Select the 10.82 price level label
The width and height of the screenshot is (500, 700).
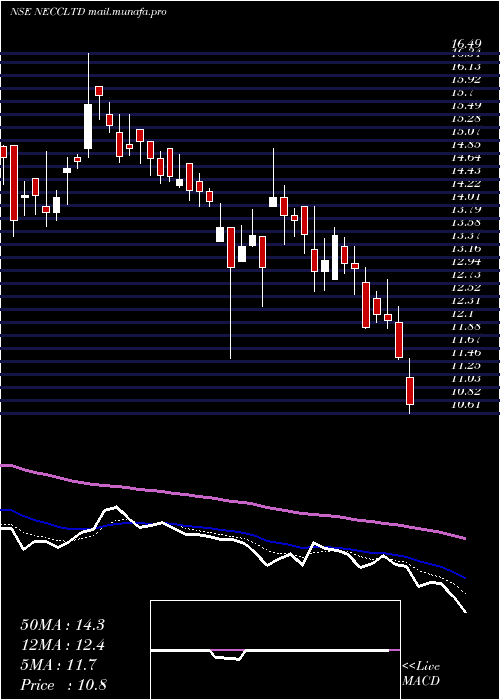(x=466, y=391)
